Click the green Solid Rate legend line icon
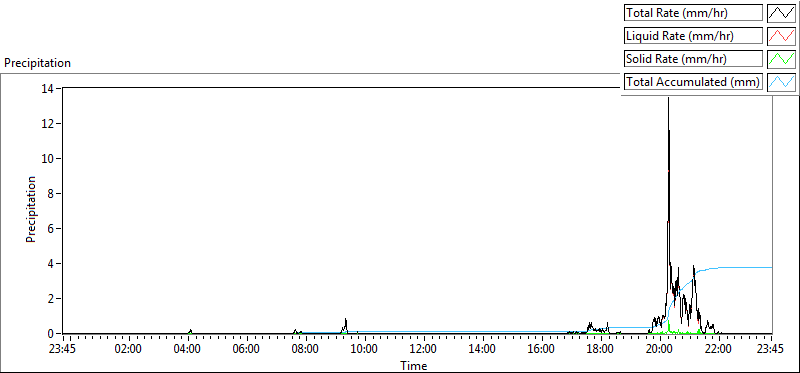Image resolution: width=800 pixels, height=373 pixels. (781, 59)
